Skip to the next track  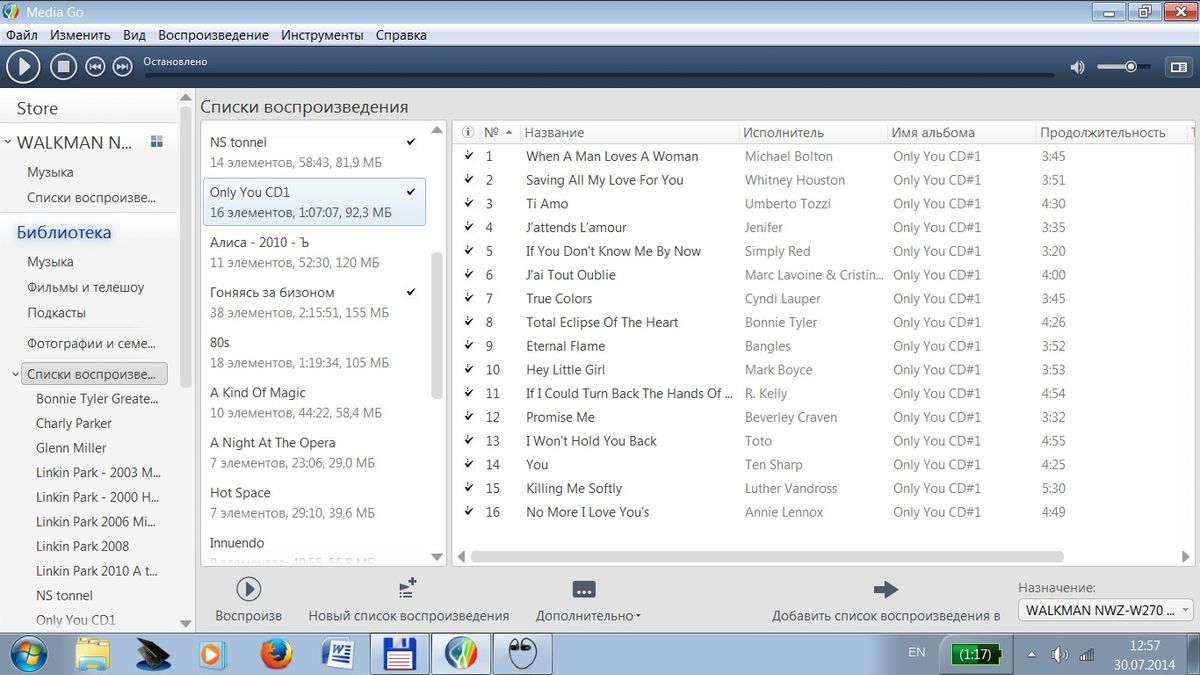click(122, 67)
